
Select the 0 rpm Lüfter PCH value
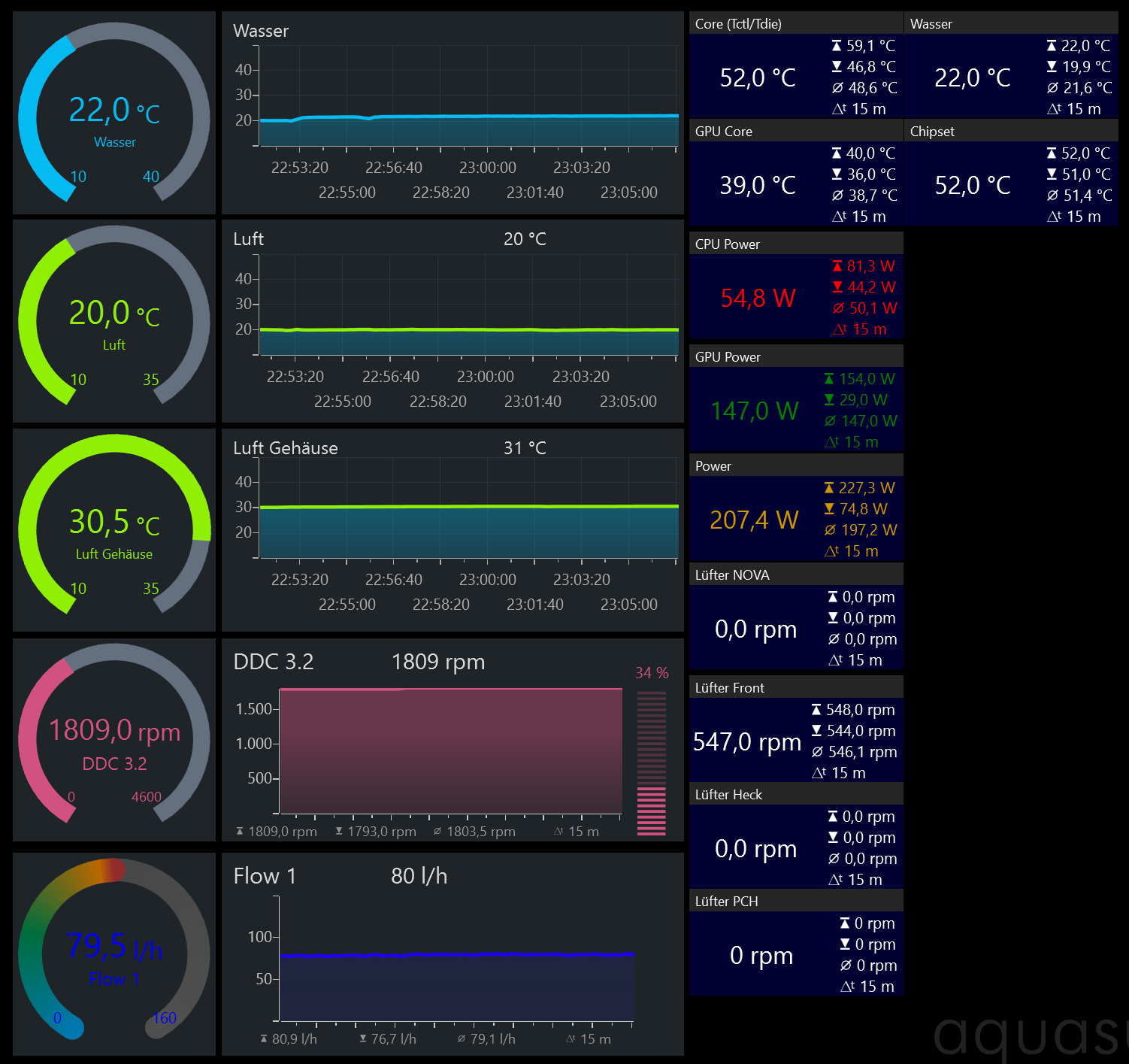click(x=761, y=955)
